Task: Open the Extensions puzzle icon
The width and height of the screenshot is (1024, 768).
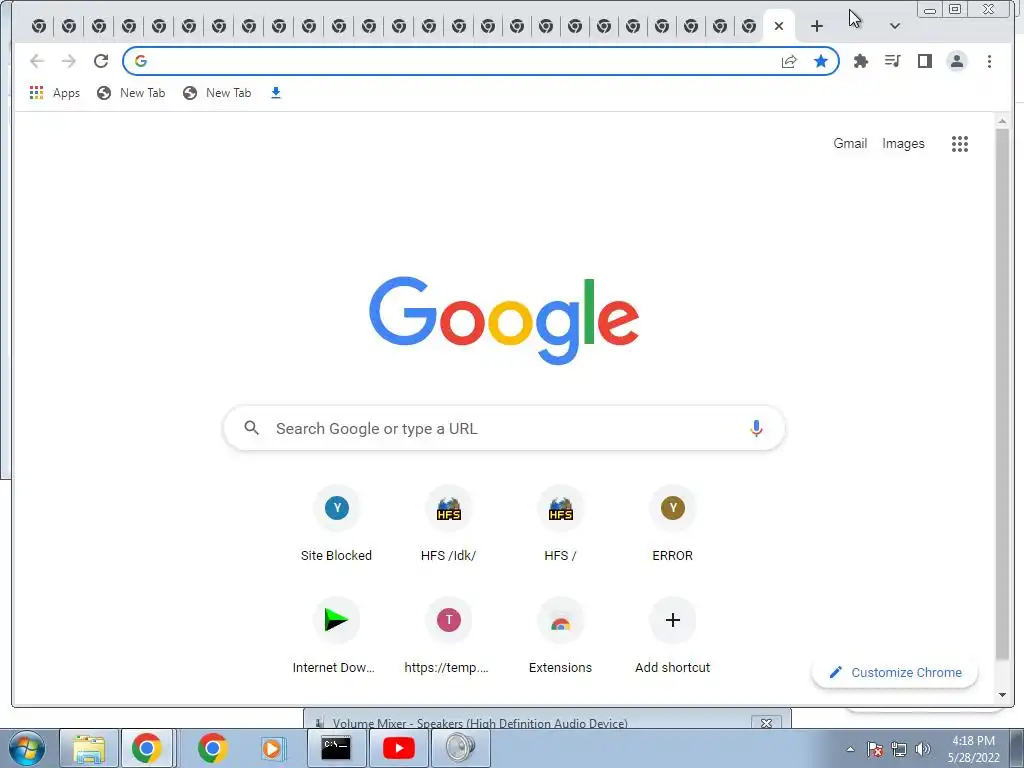Action: pyautogui.click(x=861, y=61)
